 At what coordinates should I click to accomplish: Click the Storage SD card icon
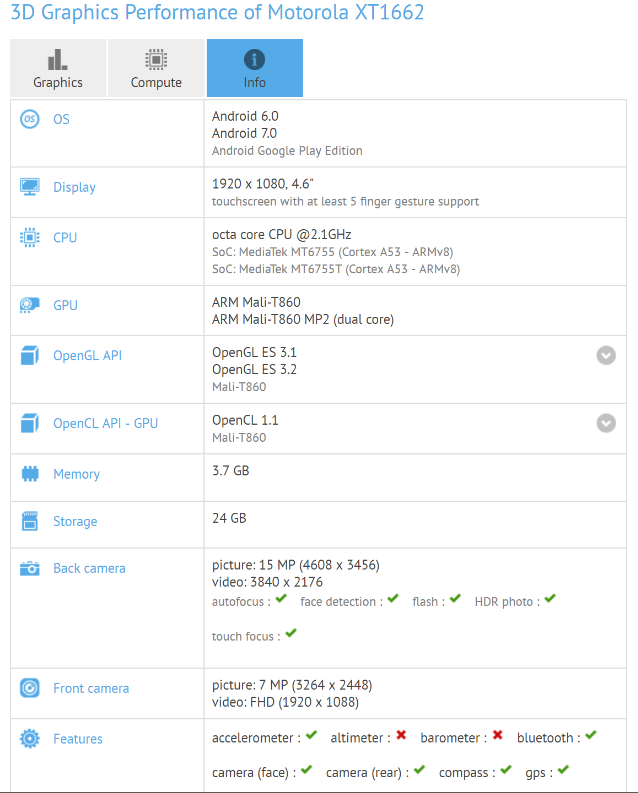(x=30, y=521)
